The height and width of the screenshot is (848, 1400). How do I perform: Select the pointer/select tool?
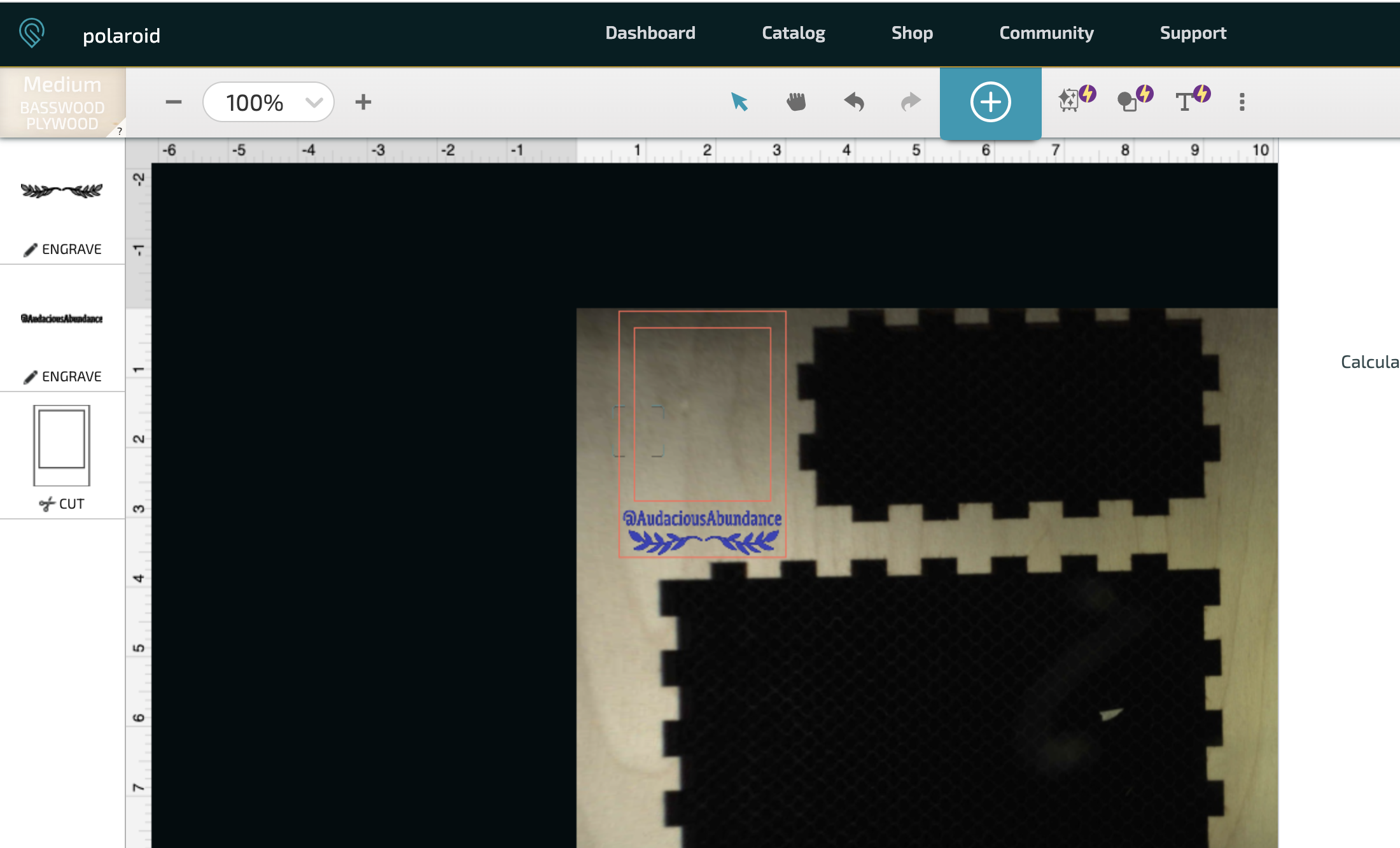tap(739, 102)
